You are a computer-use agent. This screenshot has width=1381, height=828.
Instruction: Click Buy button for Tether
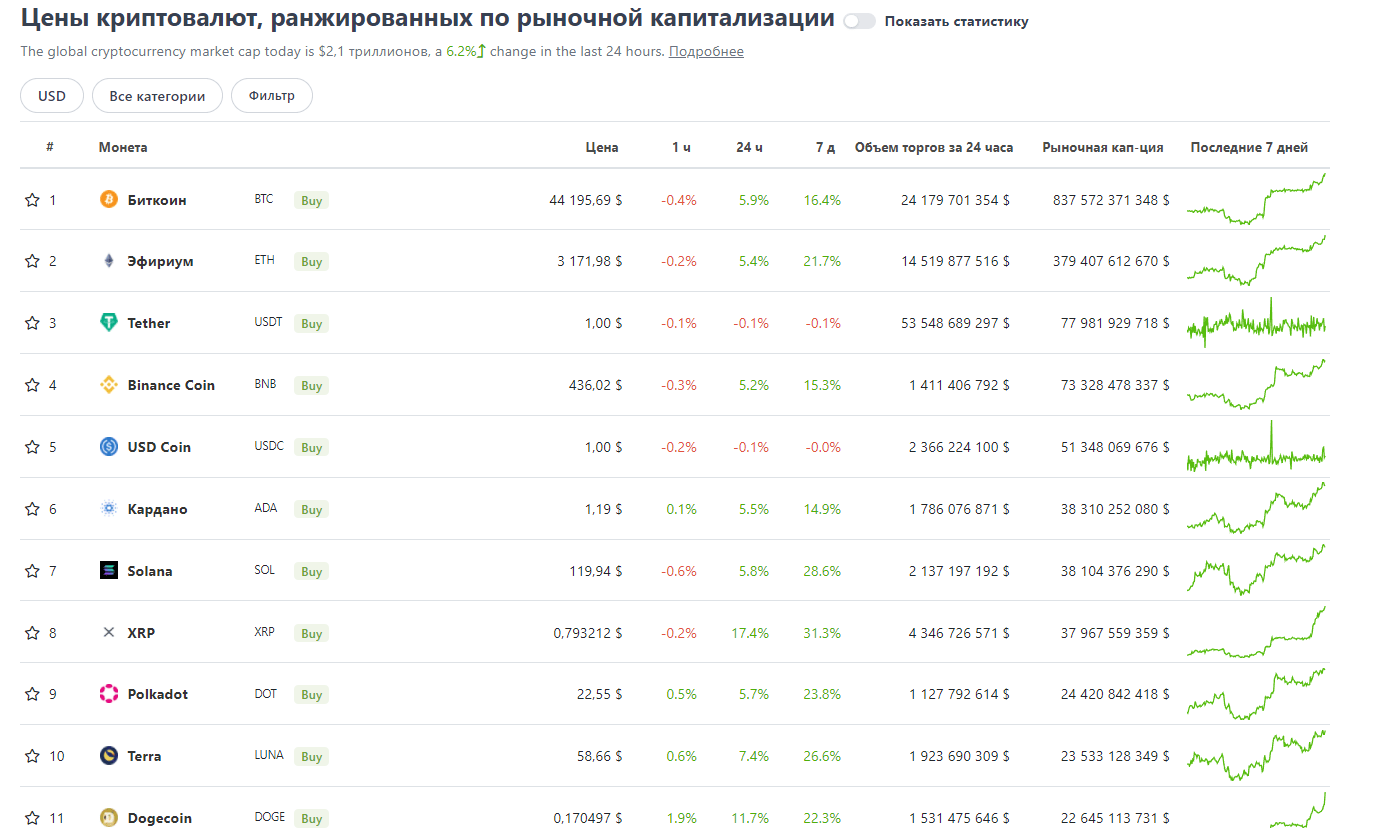pos(311,323)
